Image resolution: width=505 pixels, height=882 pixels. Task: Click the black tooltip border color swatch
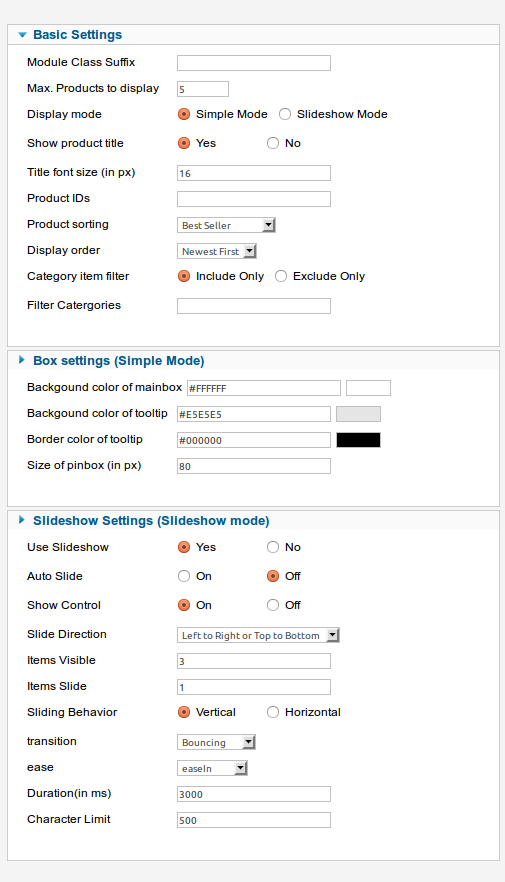[358, 440]
